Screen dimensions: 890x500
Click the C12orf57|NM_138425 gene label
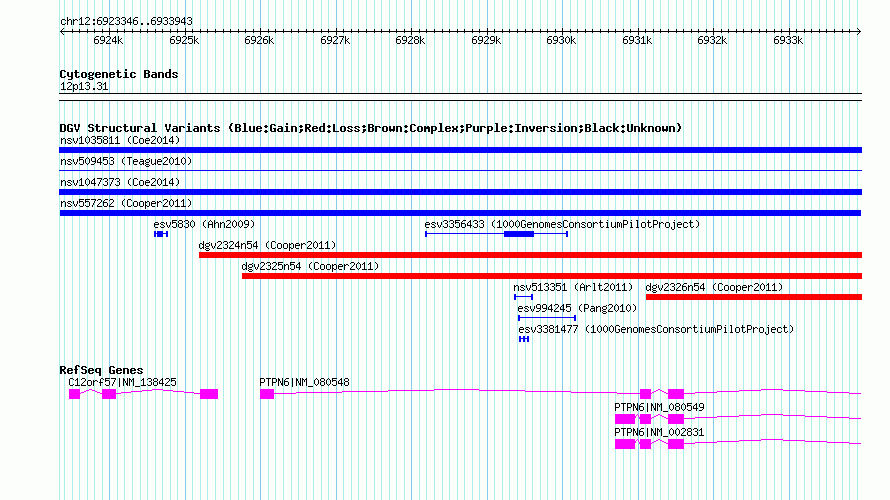pyautogui.click(x=123, y=383)
